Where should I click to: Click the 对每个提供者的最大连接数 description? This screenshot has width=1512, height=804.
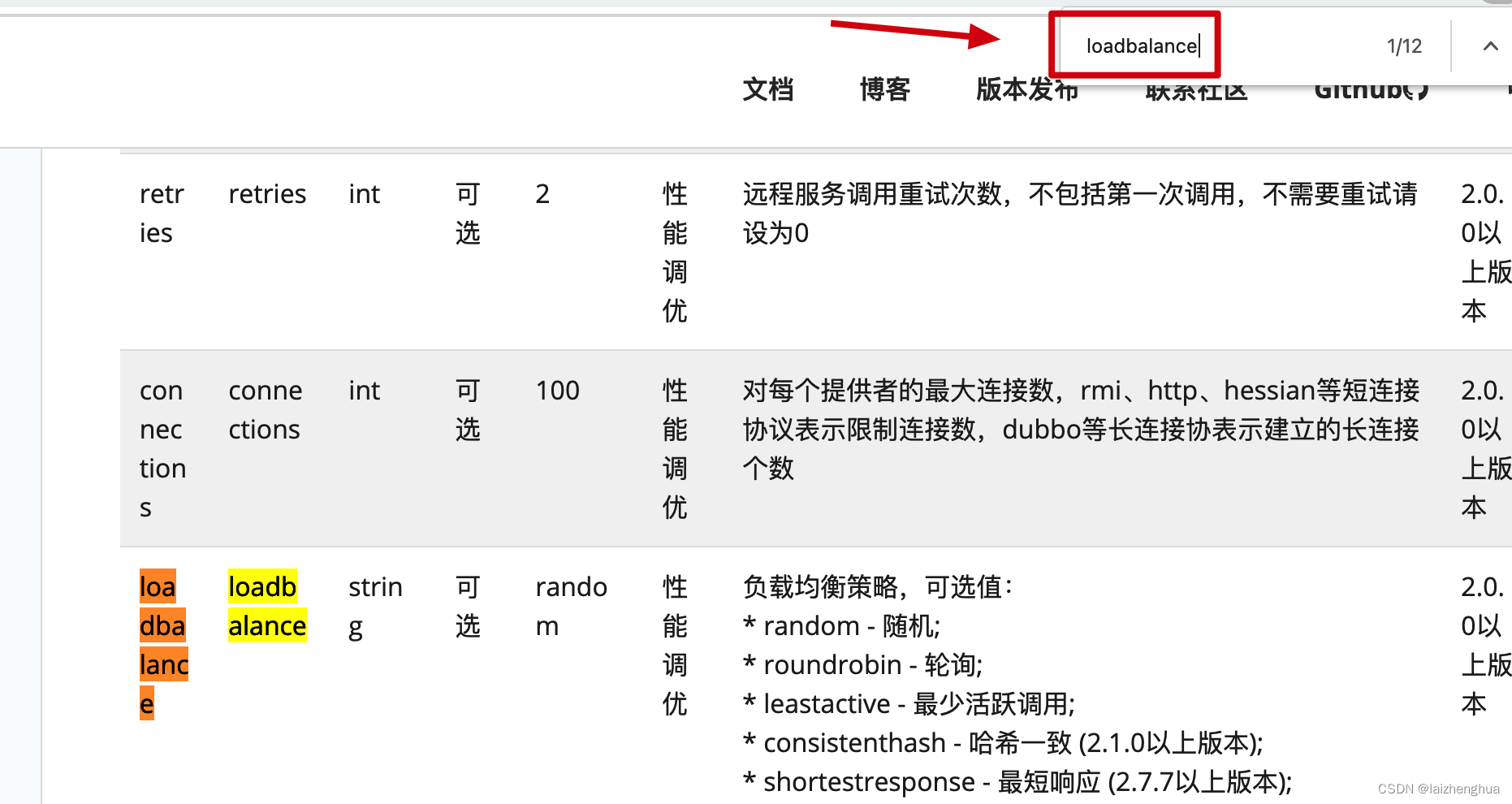click(x=1081, y=430)
